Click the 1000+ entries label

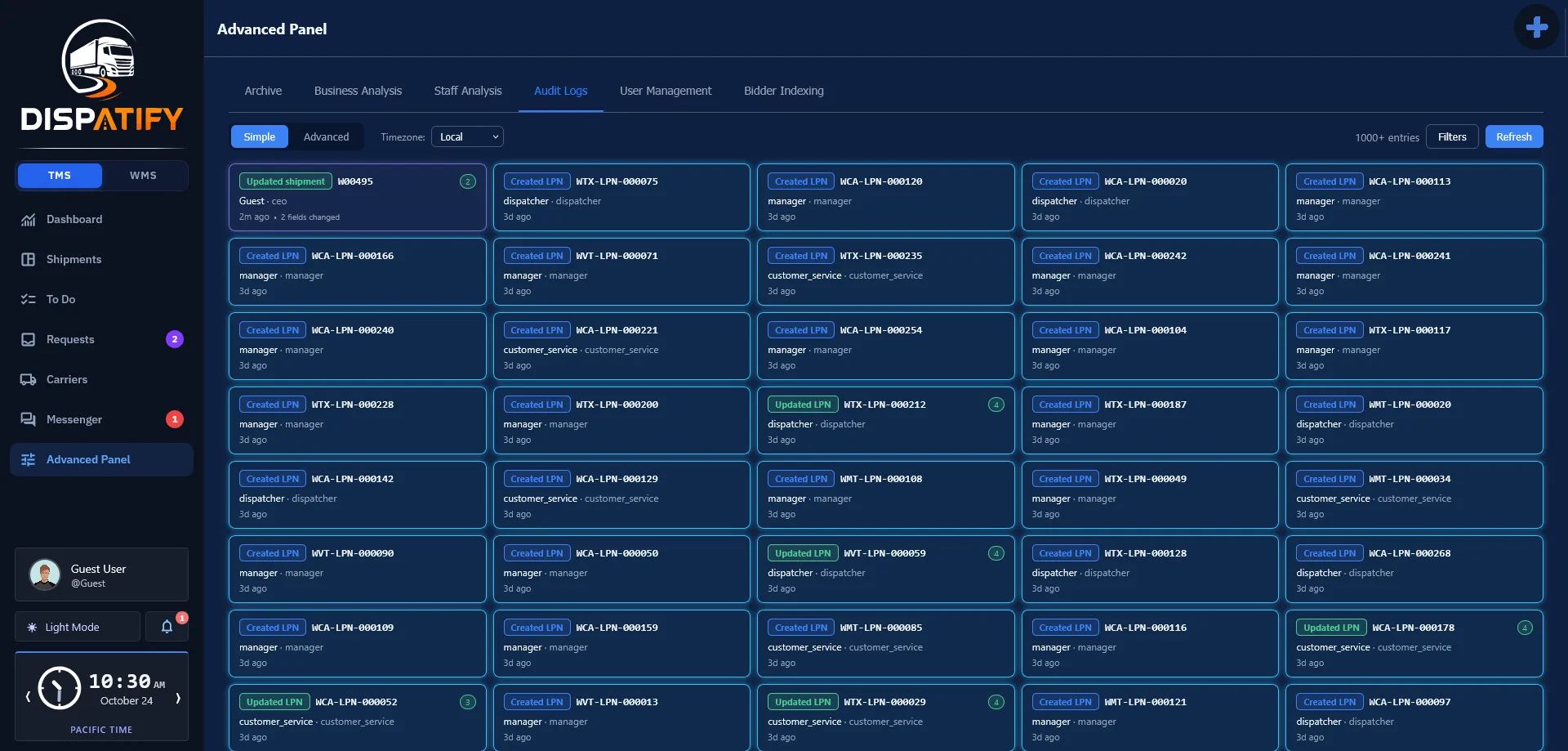tap(1387, 137)
